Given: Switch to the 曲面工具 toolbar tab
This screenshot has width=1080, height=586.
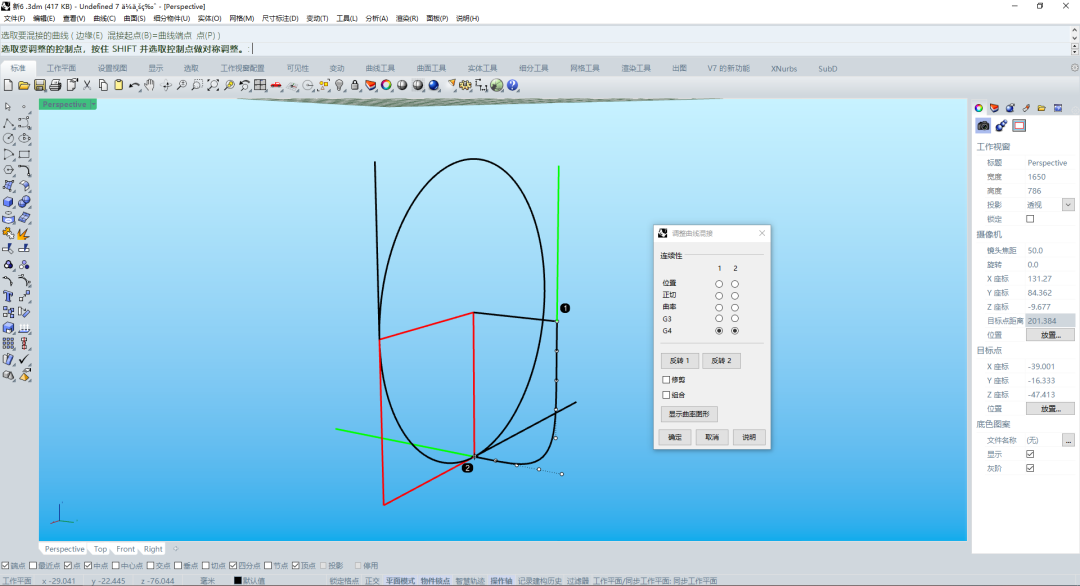Looking at the screenshot, I should coord(431,68).
